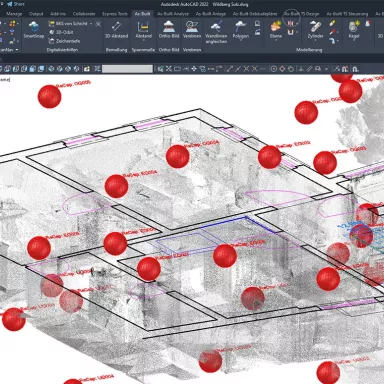384x384 pixels.
Task: Activate the SmartSnap tool
Action: click(x=34, y=29)
